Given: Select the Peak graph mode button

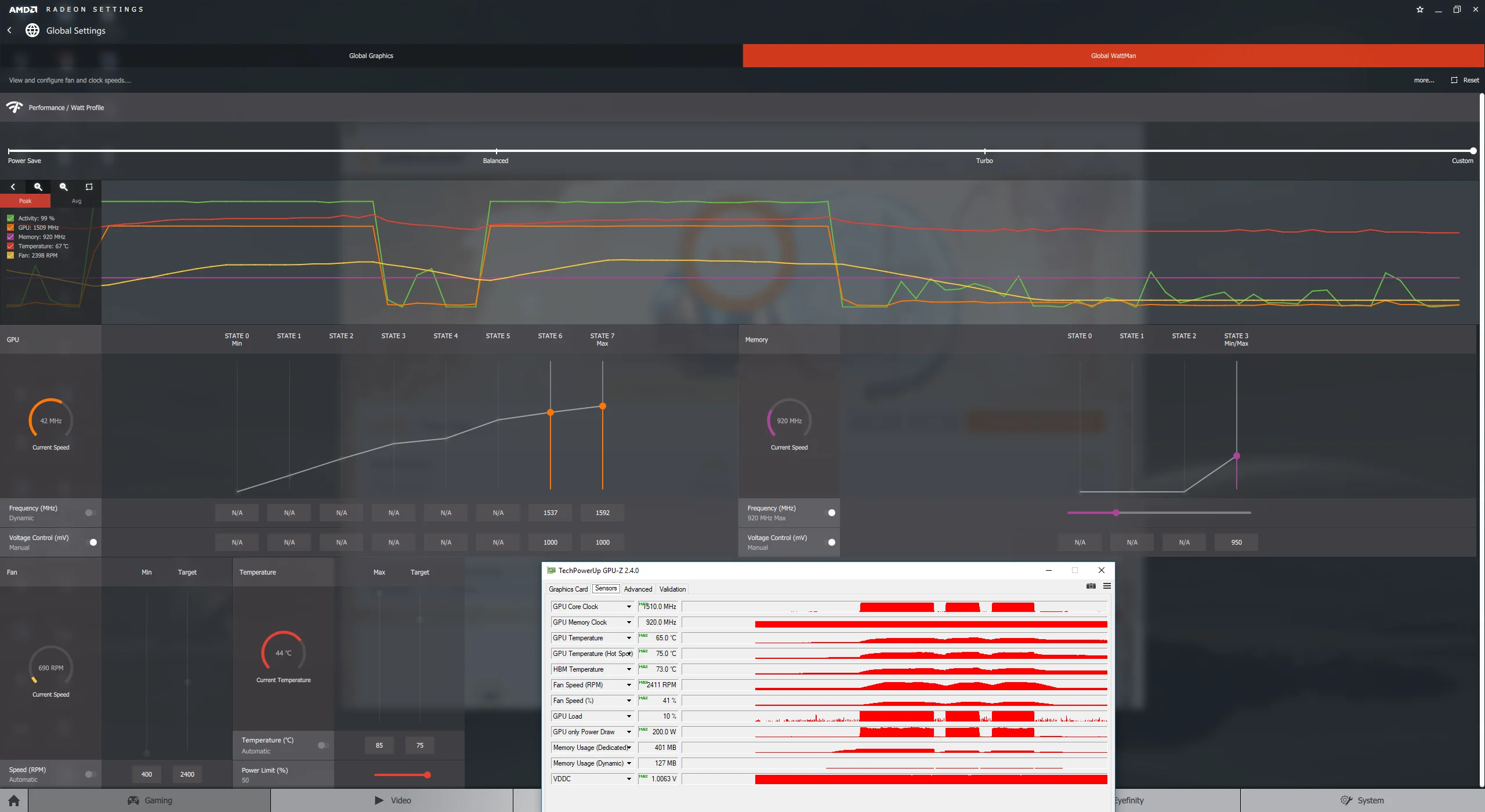Looking at the screenshot, I should pyautogui.click(x=26, y=201).
